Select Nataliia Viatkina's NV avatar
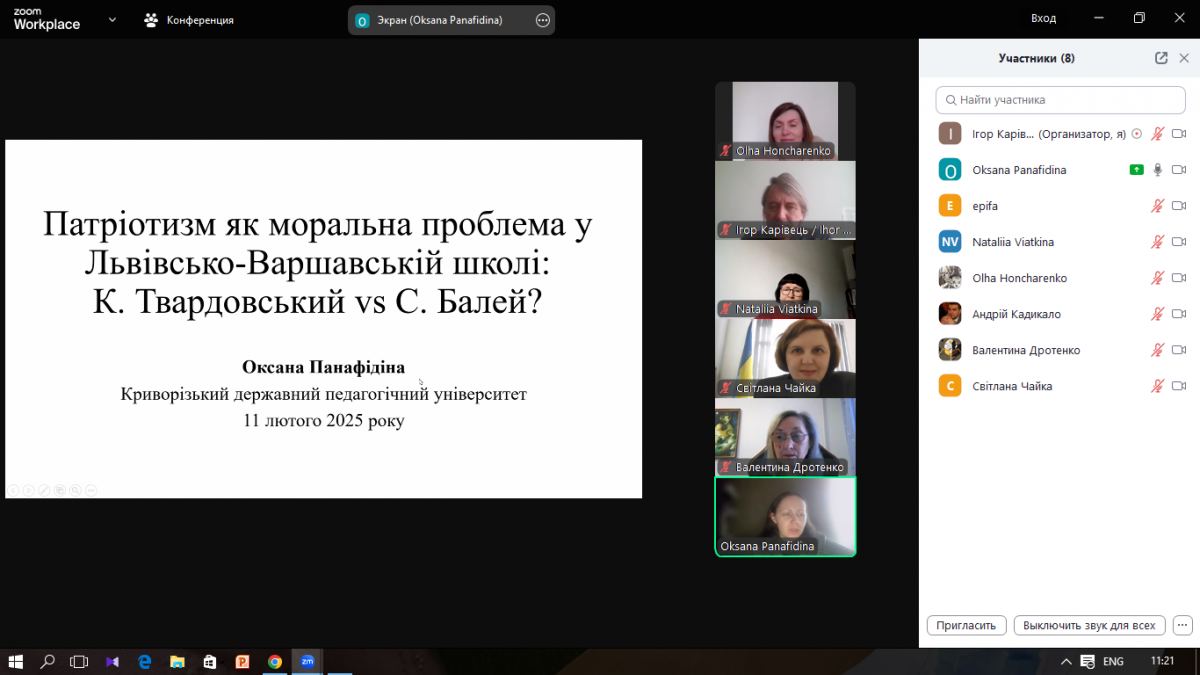 pos(950,242)
